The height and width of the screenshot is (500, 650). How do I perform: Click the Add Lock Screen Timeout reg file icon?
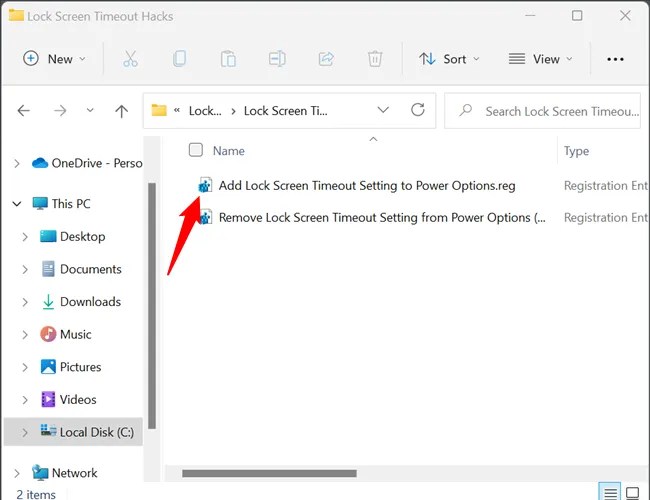205,185
